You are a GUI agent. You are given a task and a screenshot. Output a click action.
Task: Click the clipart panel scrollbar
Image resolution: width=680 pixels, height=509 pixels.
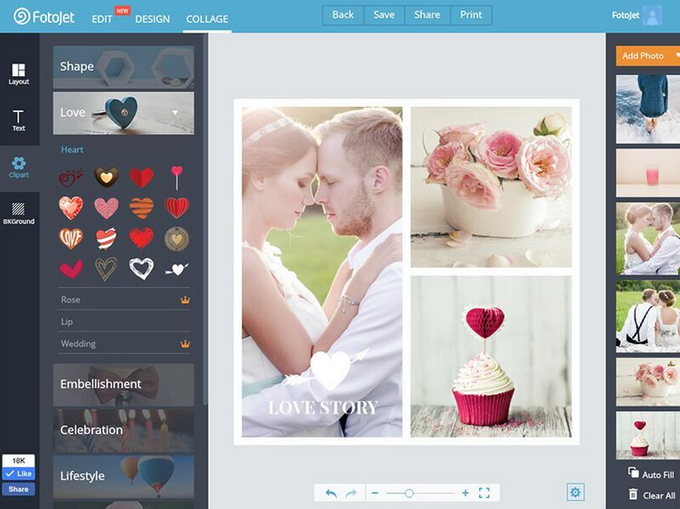205,219
